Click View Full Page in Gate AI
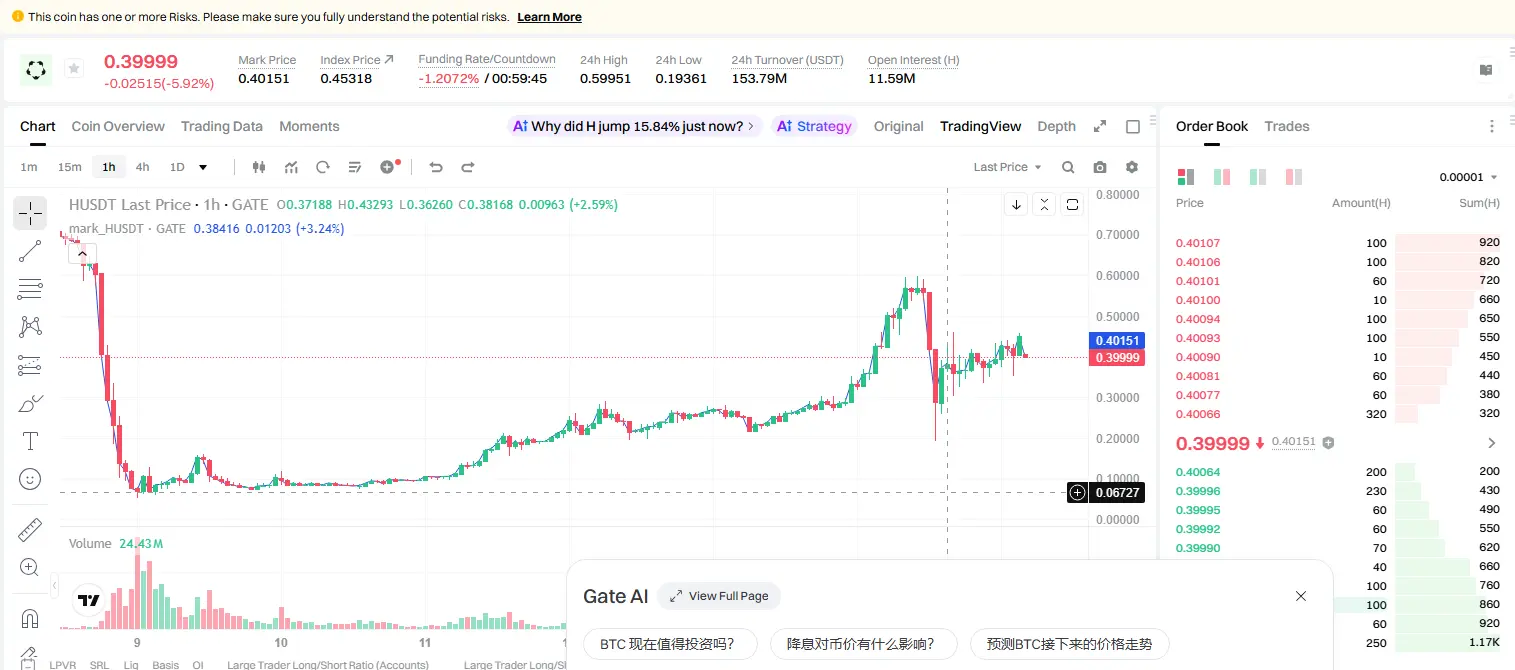1515x670 pixels. (x=719, y=596)
